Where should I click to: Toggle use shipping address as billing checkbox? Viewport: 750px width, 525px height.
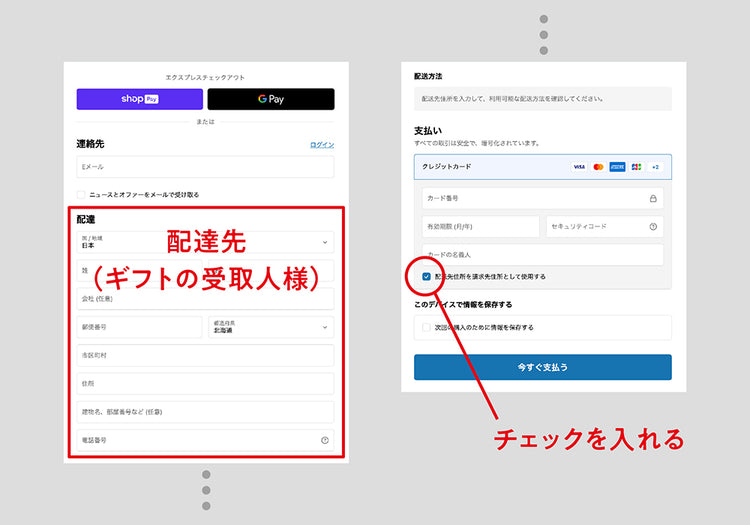pos(427,276)
